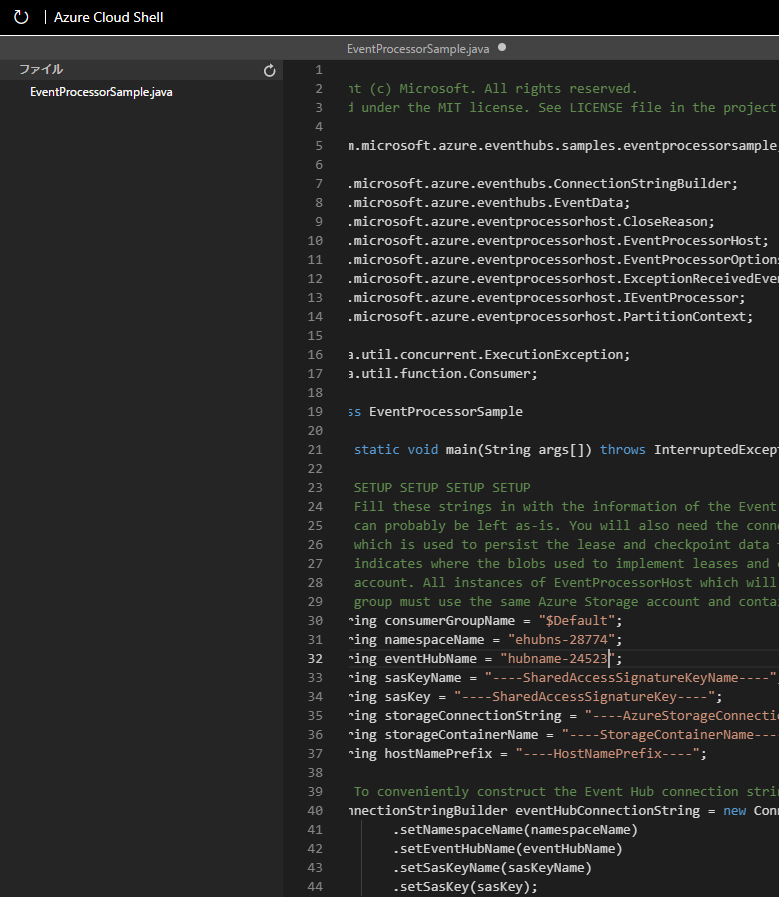Screen dimensions: 779x897
Task: Click the sasKeyName variable on line 33
Action: [x=423, y=677]
